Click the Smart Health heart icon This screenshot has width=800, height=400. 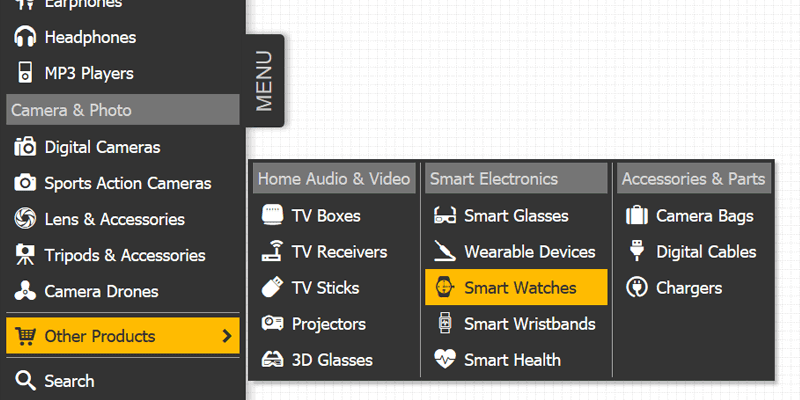444,360
